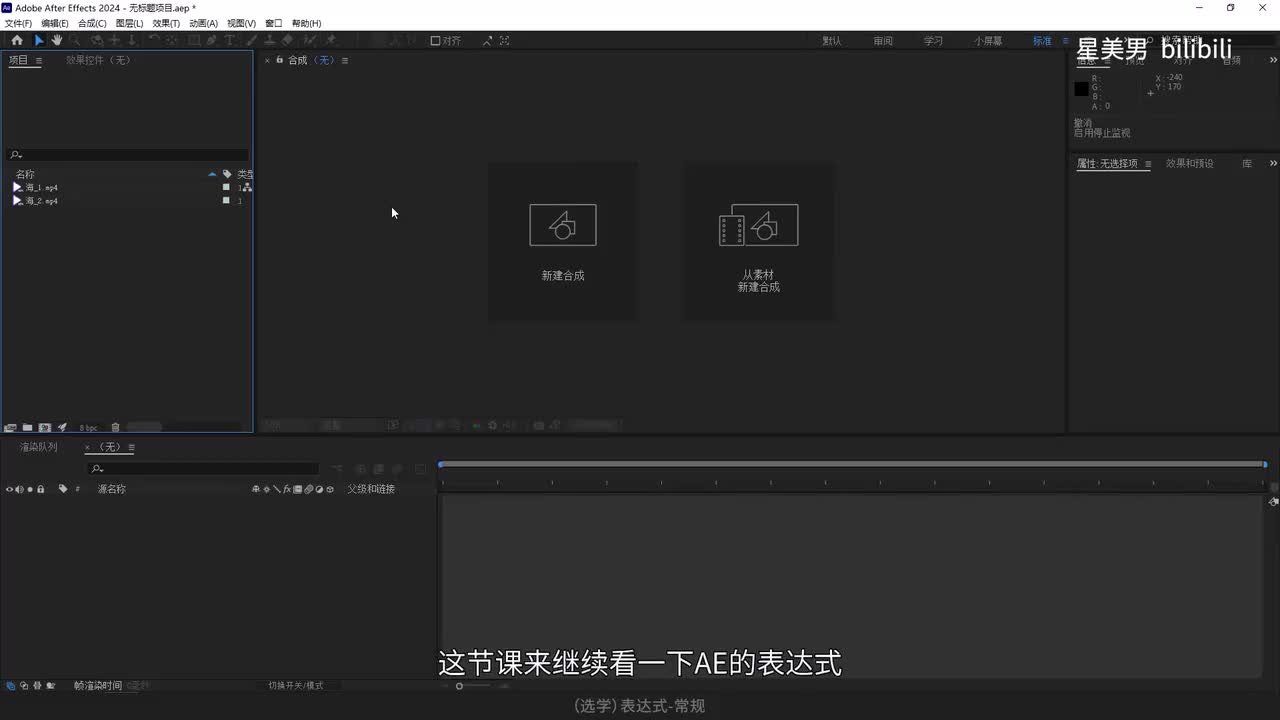Select the Horizontal Type tool
The image size is (1280, 720).
[x=230, y=40]
